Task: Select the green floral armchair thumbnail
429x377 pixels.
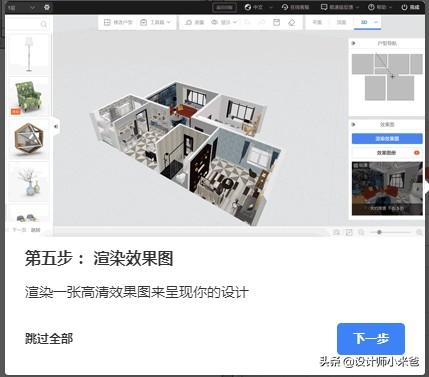Action: point(29,97)
